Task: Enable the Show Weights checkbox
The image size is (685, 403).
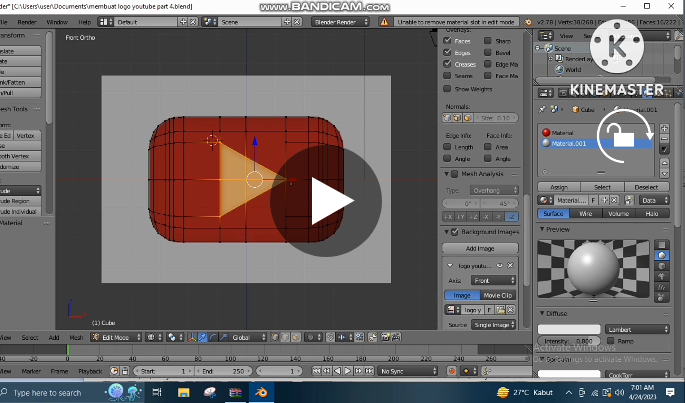Action: [447, 89]
